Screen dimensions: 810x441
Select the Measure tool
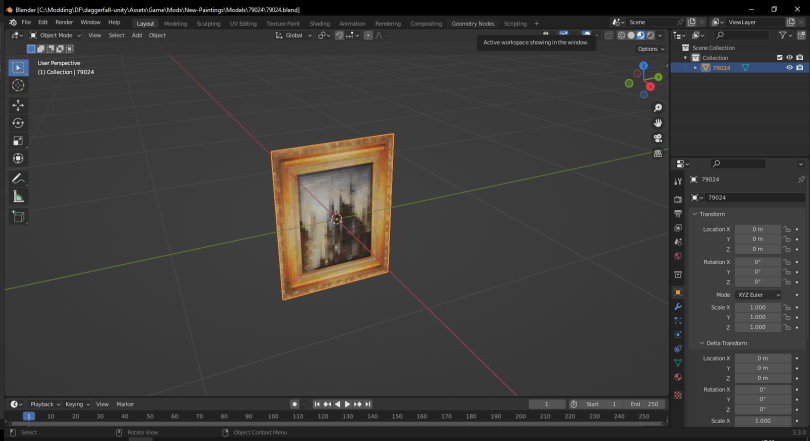18,197
